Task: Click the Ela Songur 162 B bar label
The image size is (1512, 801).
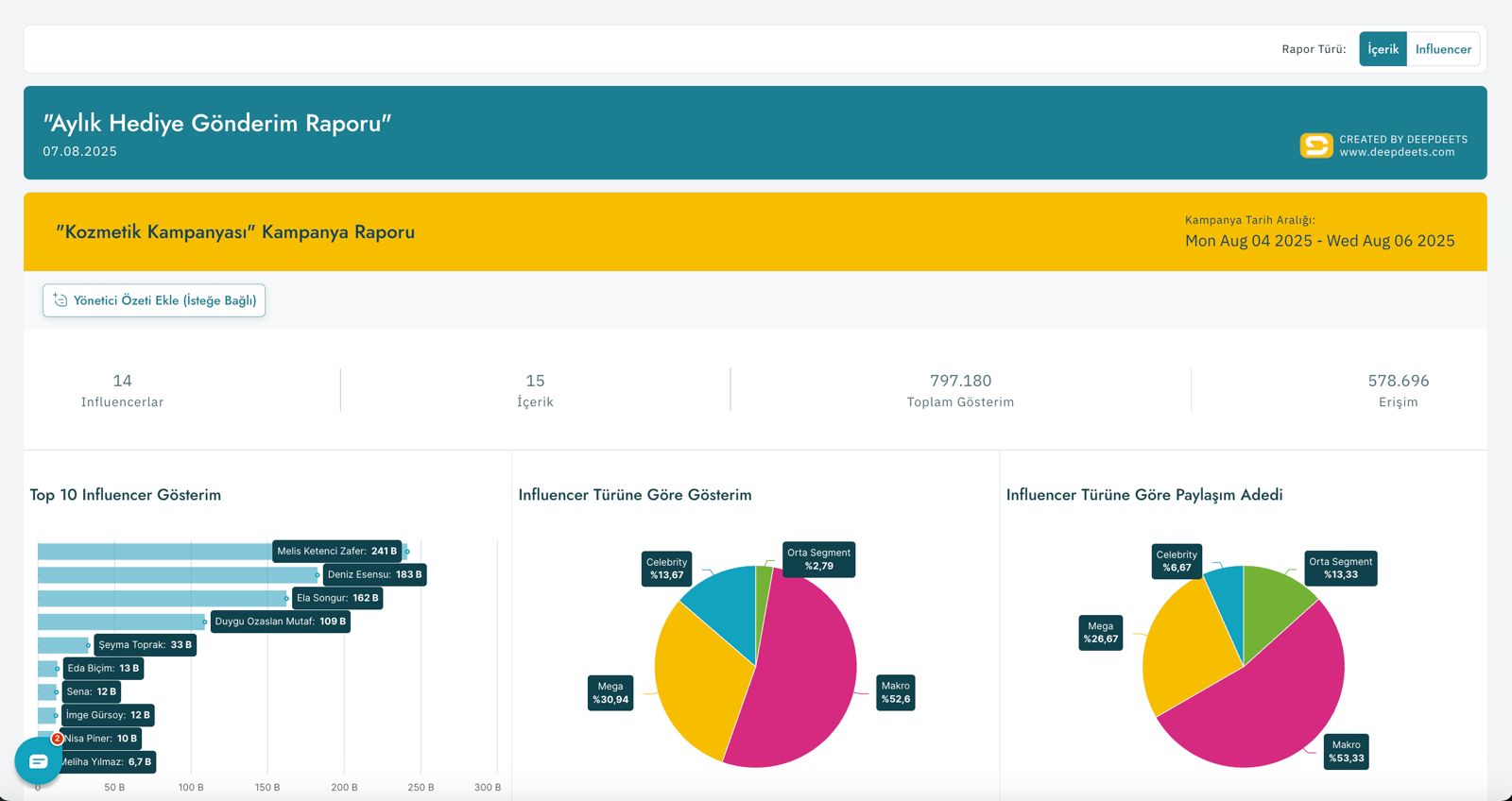Action: [337, 598]
